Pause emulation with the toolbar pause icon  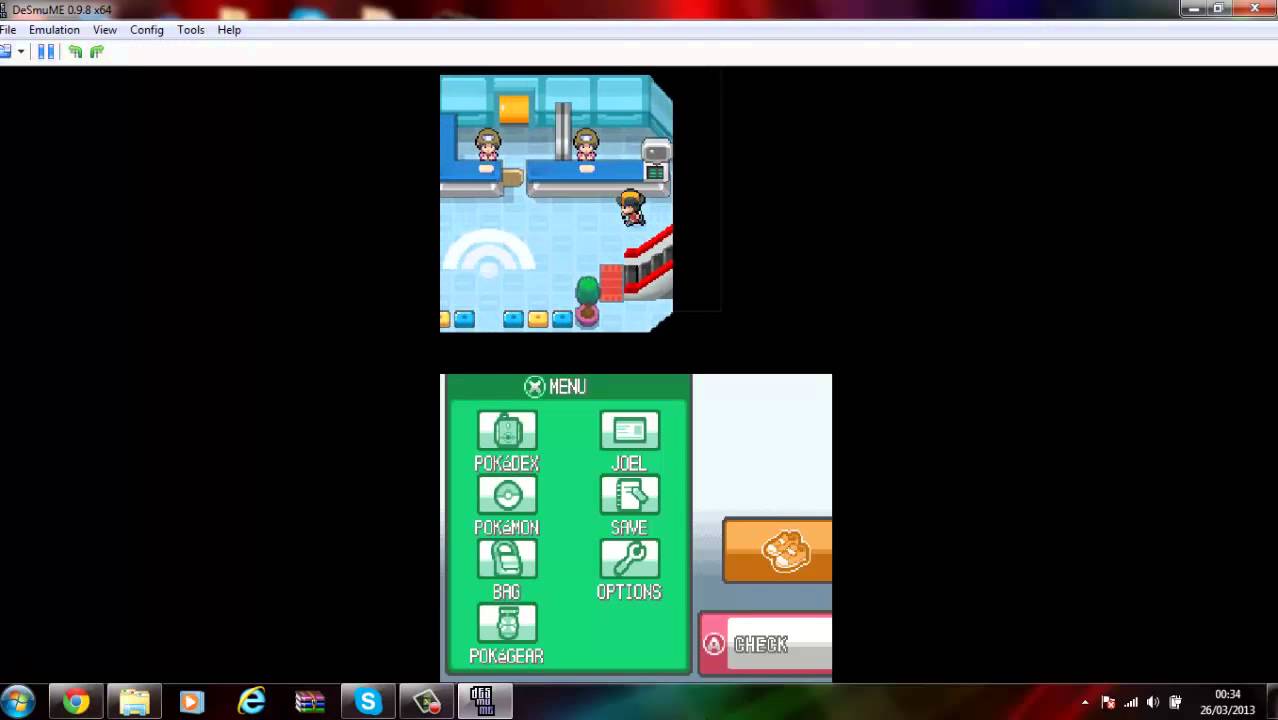pos(46,52)
